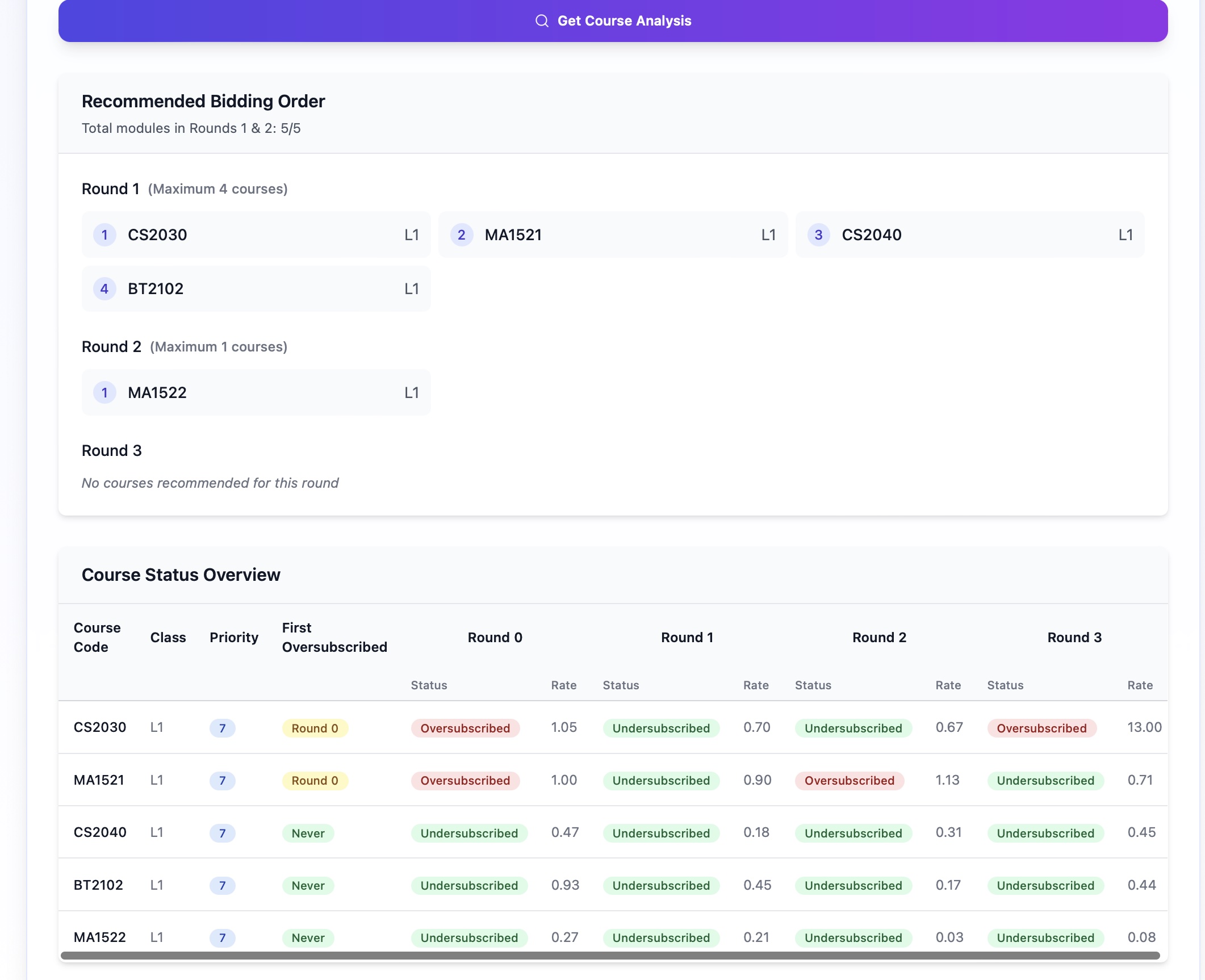Click CS2030 priority badge 7
The width and height of the screenshot is (1205, 980).
coord(222,728)
